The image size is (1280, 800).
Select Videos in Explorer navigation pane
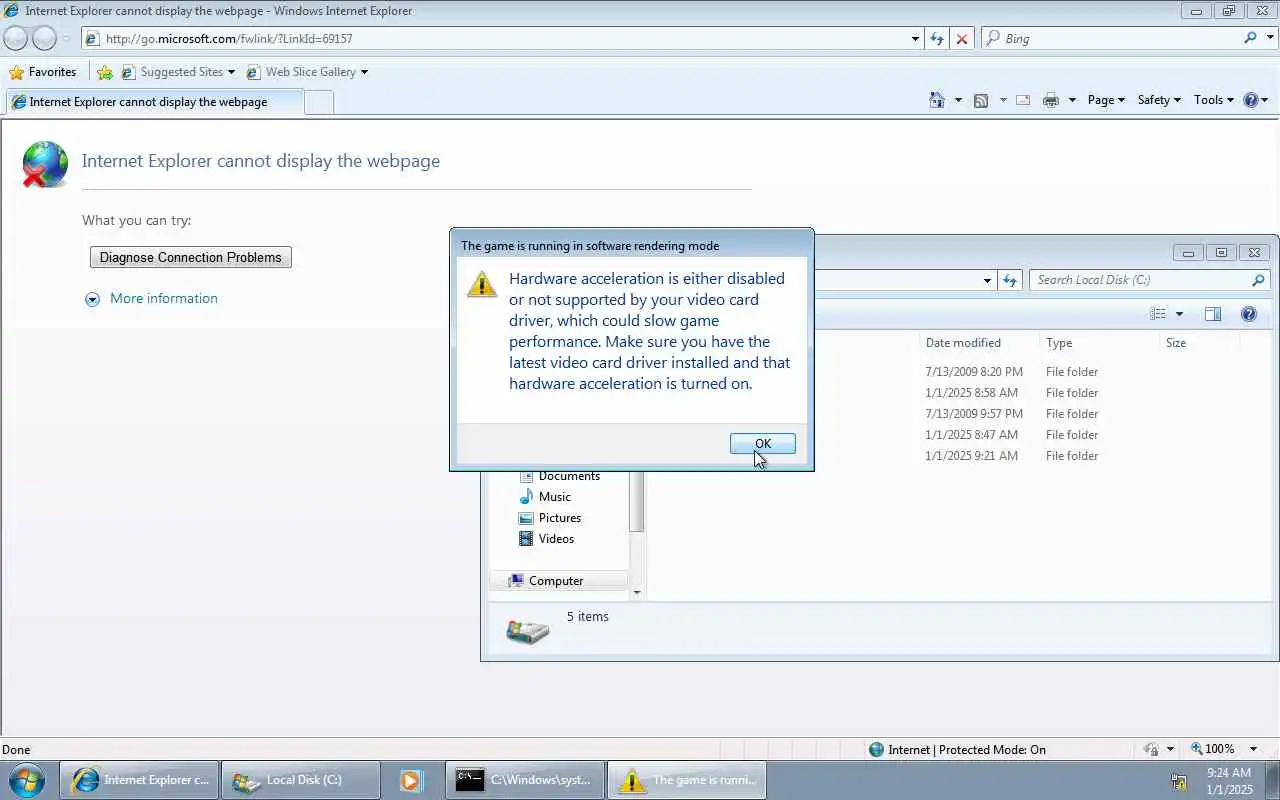click(x=556, y=539)
